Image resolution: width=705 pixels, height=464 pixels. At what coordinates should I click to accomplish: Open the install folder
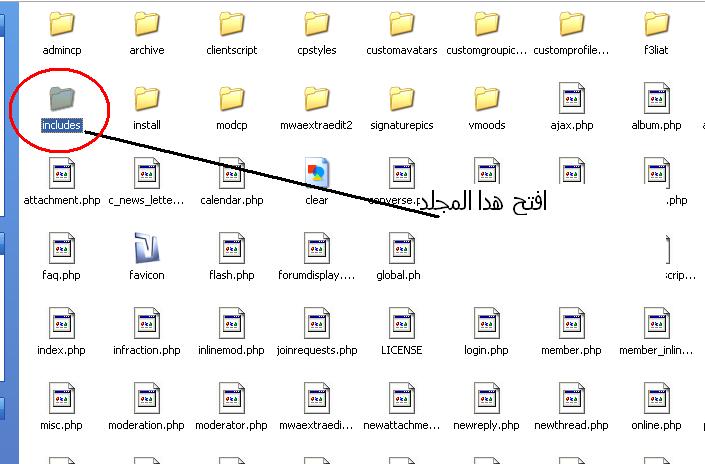[x=147, y=99]
